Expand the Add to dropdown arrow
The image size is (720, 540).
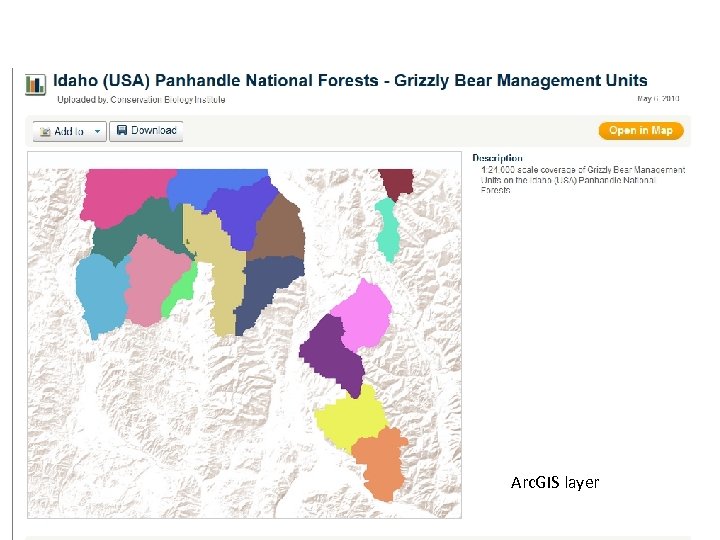point(97,131)
